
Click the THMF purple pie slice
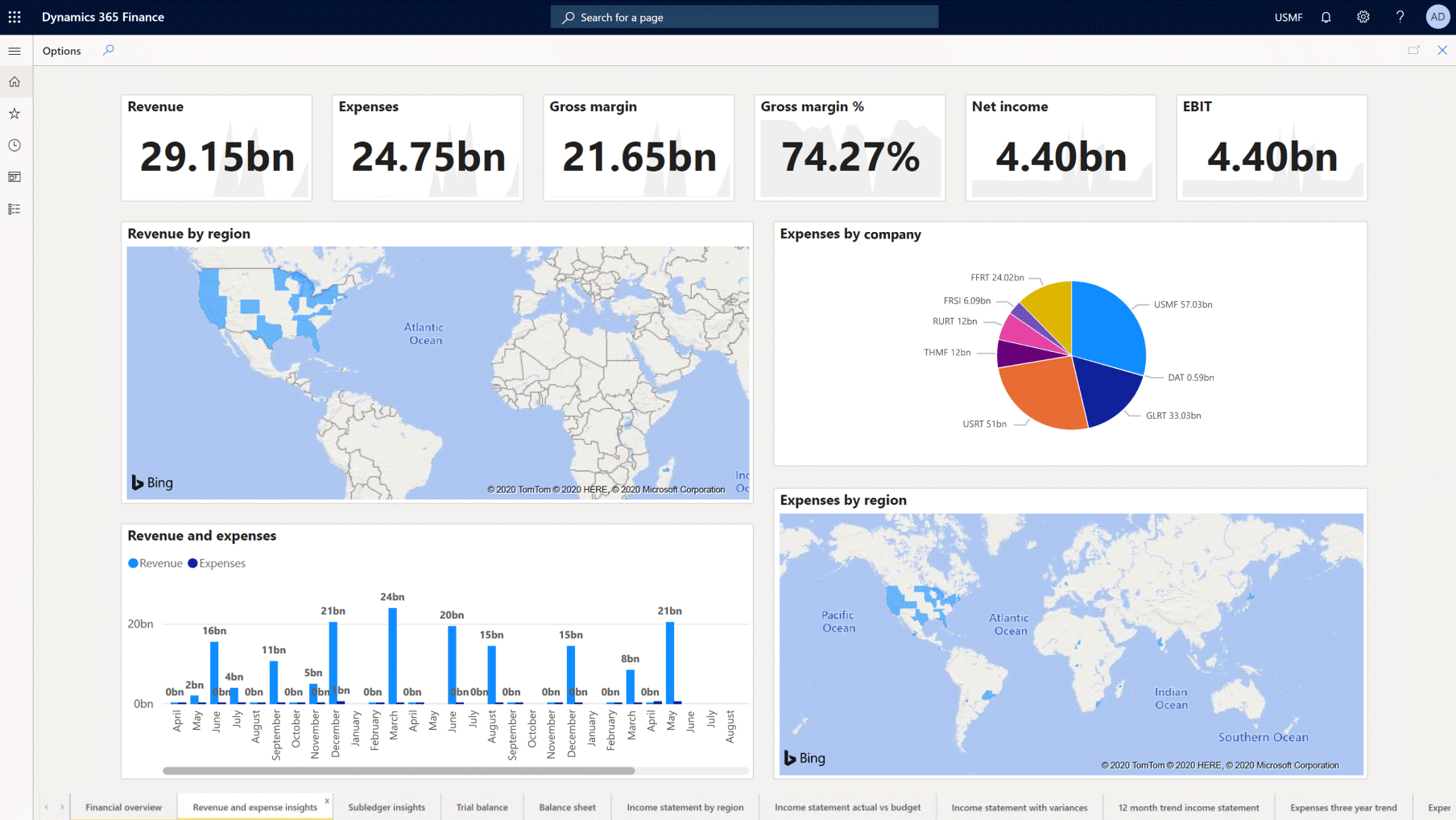(1016, 353)
